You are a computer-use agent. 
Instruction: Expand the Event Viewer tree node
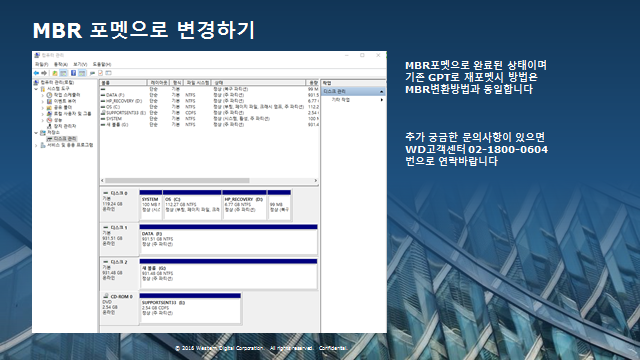[43, 101]
